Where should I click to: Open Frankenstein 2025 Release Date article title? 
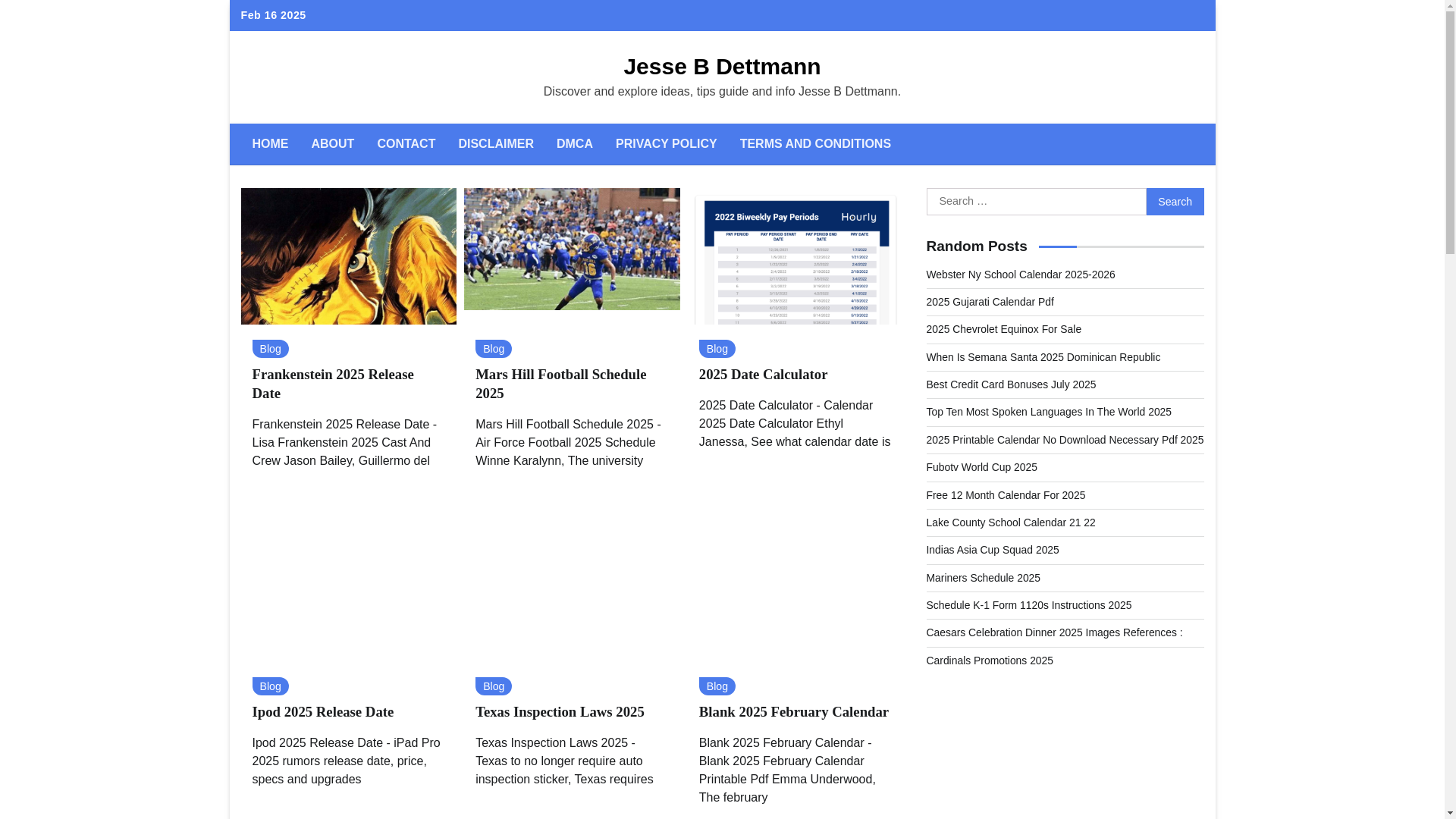pos(333,384)
